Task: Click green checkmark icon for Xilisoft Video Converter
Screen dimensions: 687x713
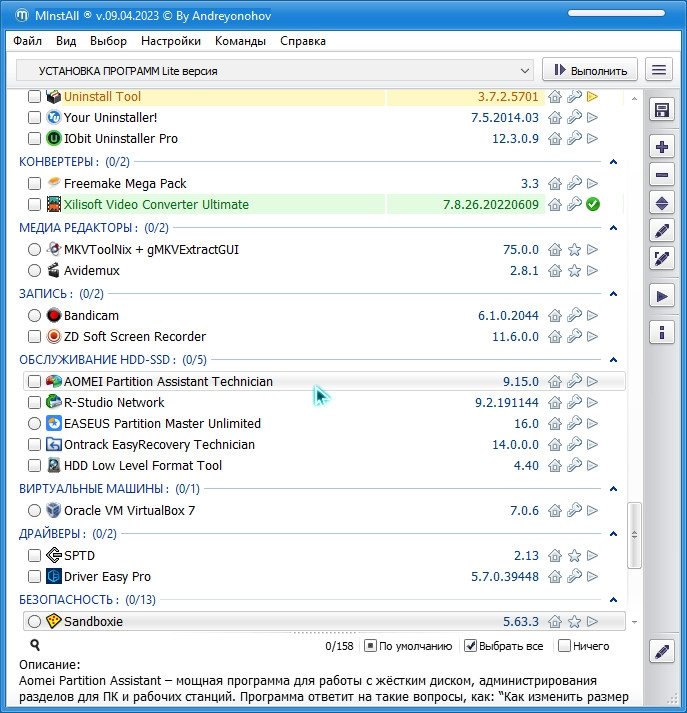Action: click(x=592, y=204)
